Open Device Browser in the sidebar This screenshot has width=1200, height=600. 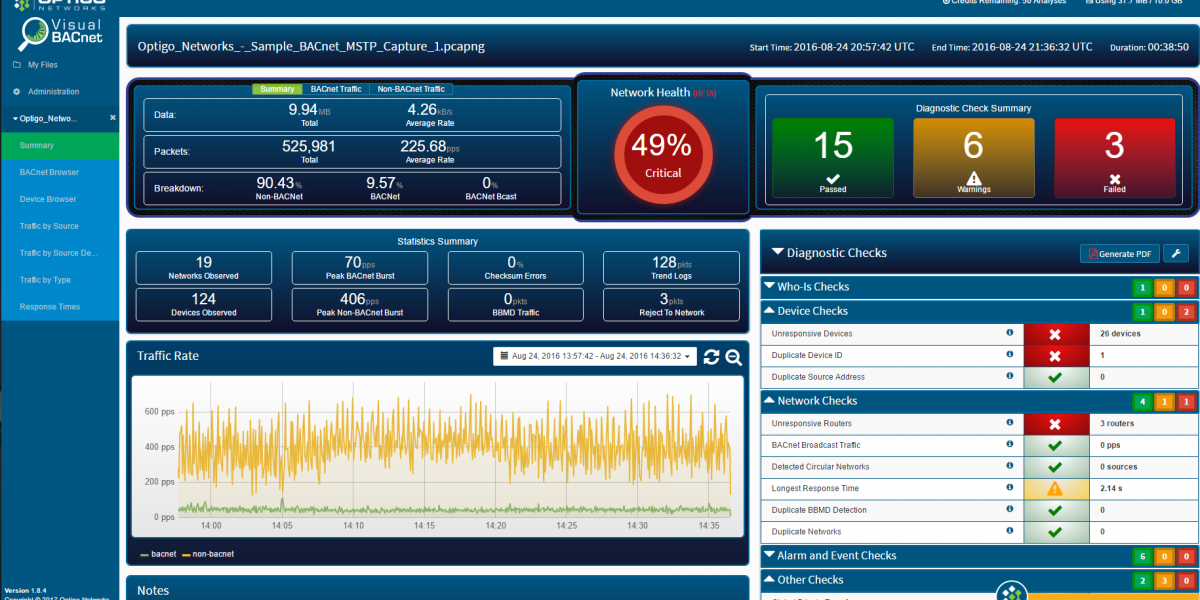pos(60,199)
